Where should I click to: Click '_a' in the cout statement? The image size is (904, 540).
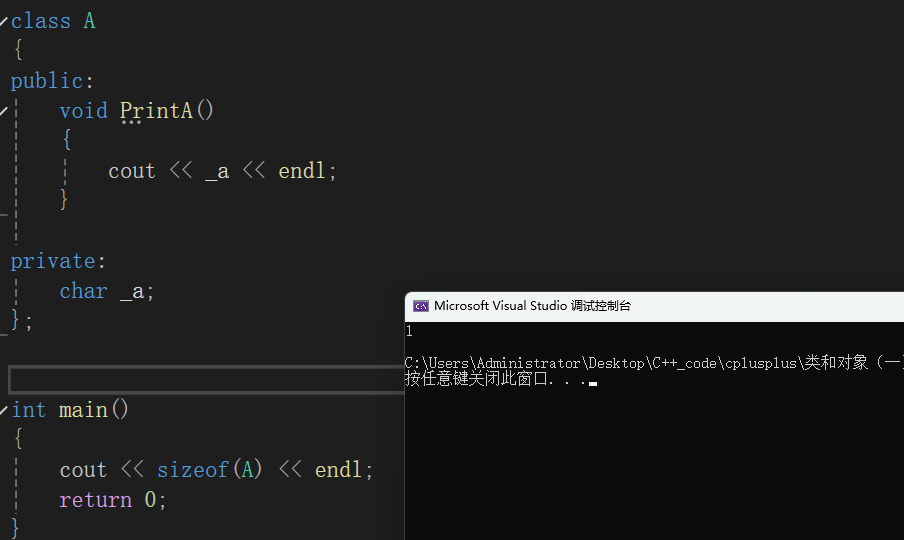click(217, 171)
